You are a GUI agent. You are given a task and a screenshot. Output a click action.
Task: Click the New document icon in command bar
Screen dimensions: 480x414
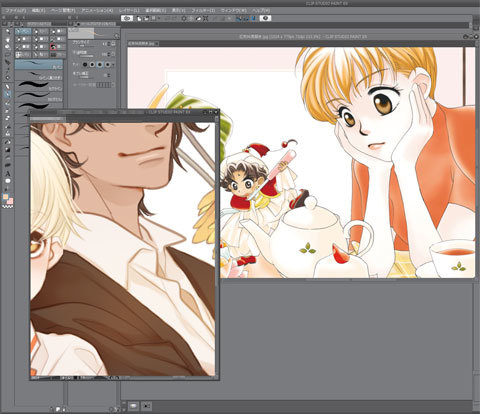coord(139,18)
